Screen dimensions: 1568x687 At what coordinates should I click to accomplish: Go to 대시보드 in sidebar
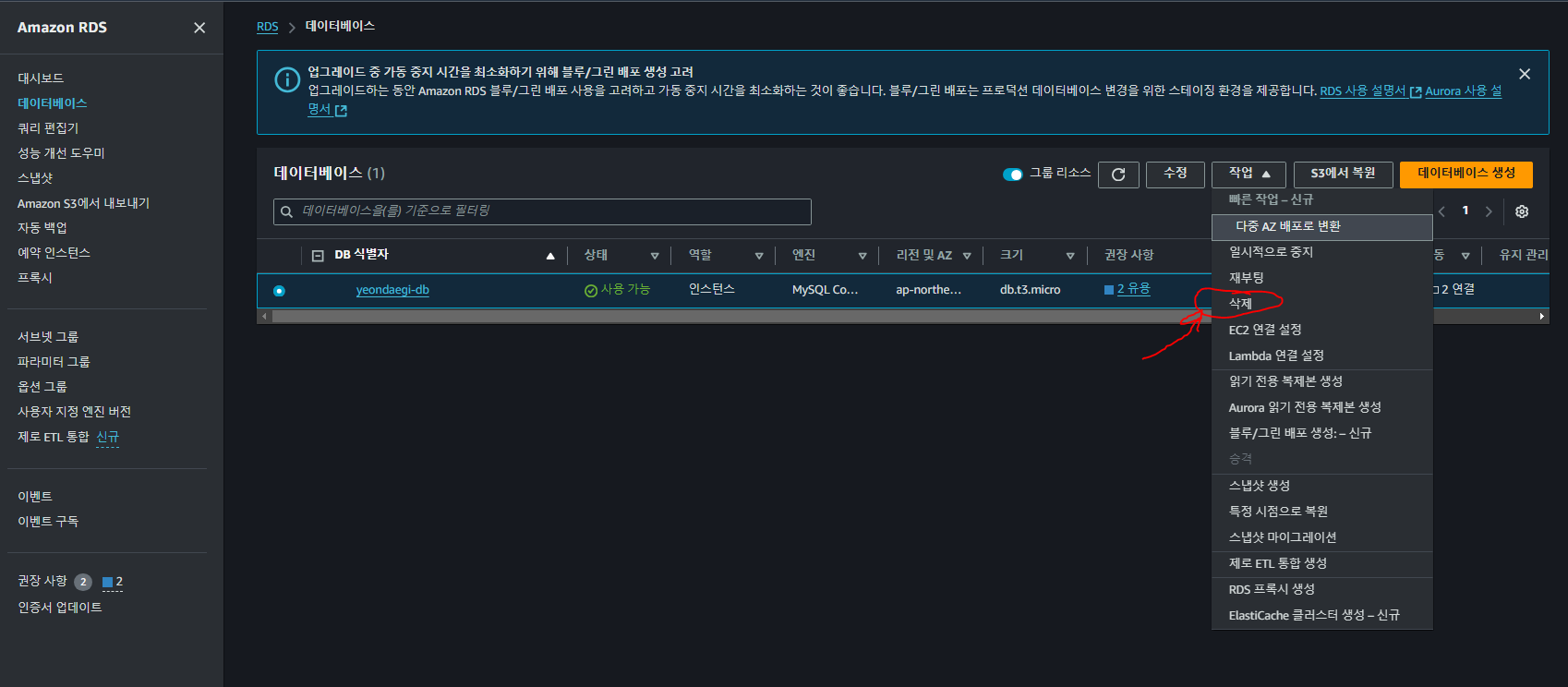(x=41, y=78)
